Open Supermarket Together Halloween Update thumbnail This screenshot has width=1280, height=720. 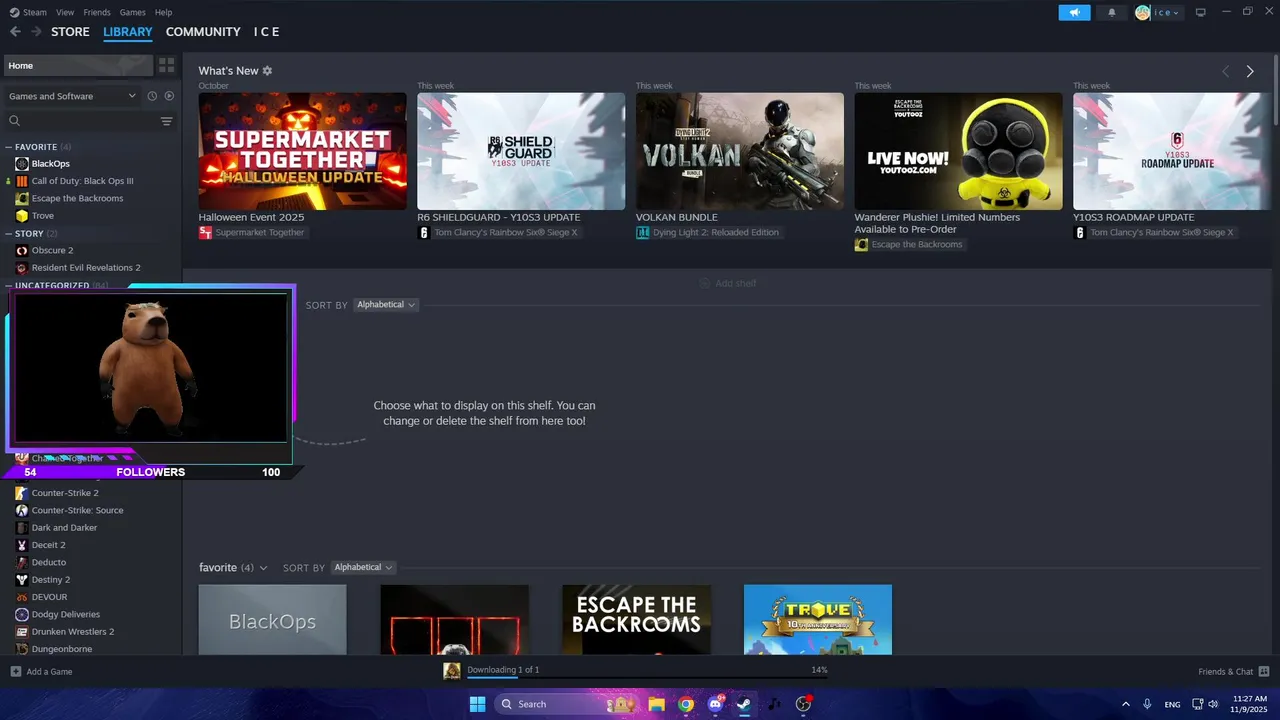302,151
